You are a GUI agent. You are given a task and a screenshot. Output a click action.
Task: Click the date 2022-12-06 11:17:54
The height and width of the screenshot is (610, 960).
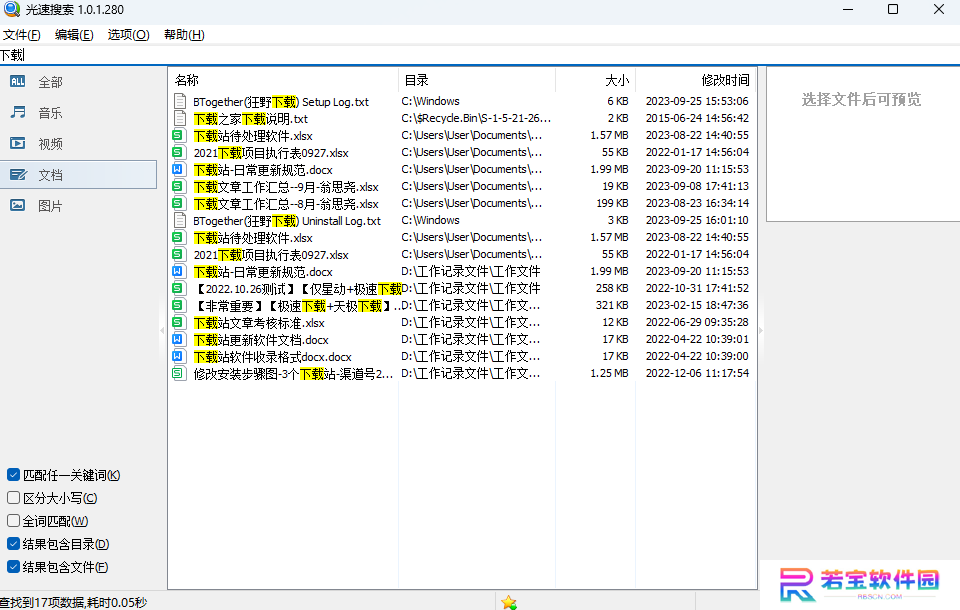(697, 373)
